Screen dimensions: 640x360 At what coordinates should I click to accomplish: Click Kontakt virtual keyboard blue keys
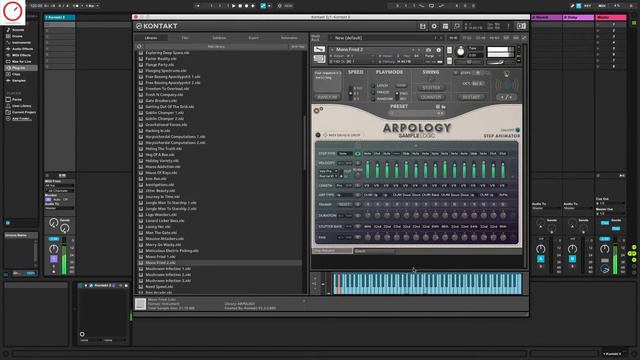click(x=427, y=283)
